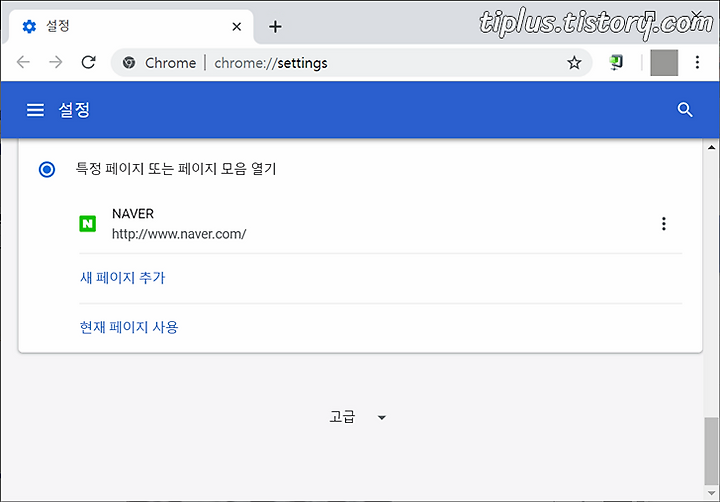Select the 특정 페이지 또는 페이지 모음 열기 radio

47,169
